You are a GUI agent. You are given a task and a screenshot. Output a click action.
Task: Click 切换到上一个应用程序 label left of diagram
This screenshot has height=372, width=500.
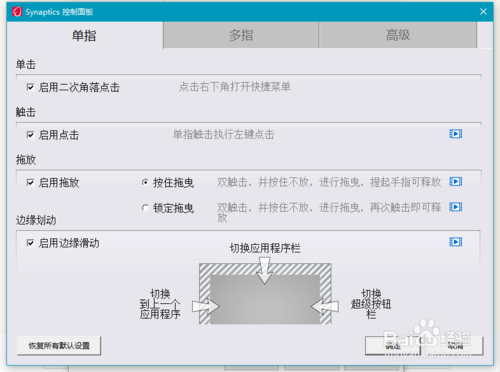(x=160, y=304)
